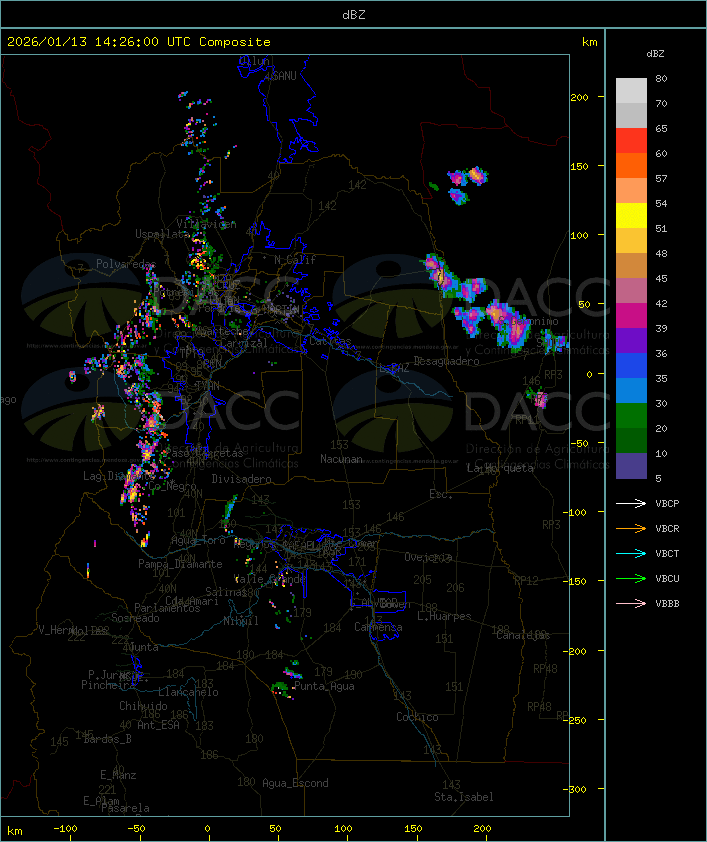Click the Polvaredas map label
The image size is (707, 842).
pos(126,264)
